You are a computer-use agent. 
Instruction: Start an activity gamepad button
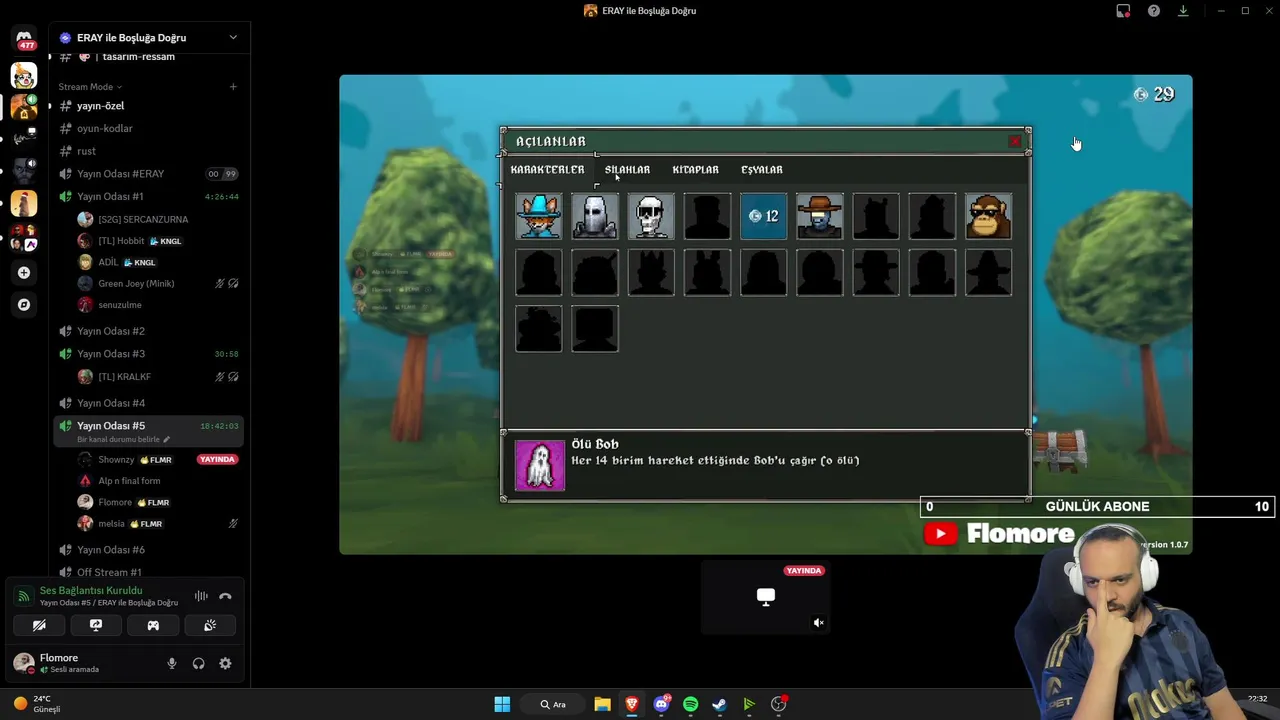click(x=153, y=625)
